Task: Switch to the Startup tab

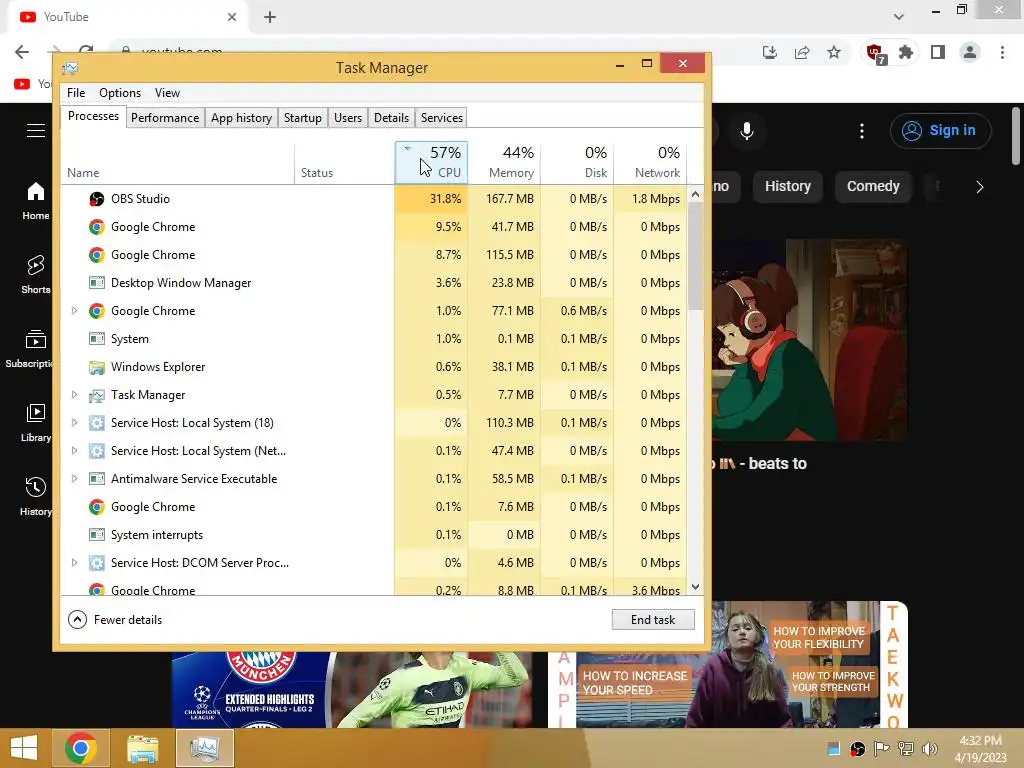Action: pos(302,118)
